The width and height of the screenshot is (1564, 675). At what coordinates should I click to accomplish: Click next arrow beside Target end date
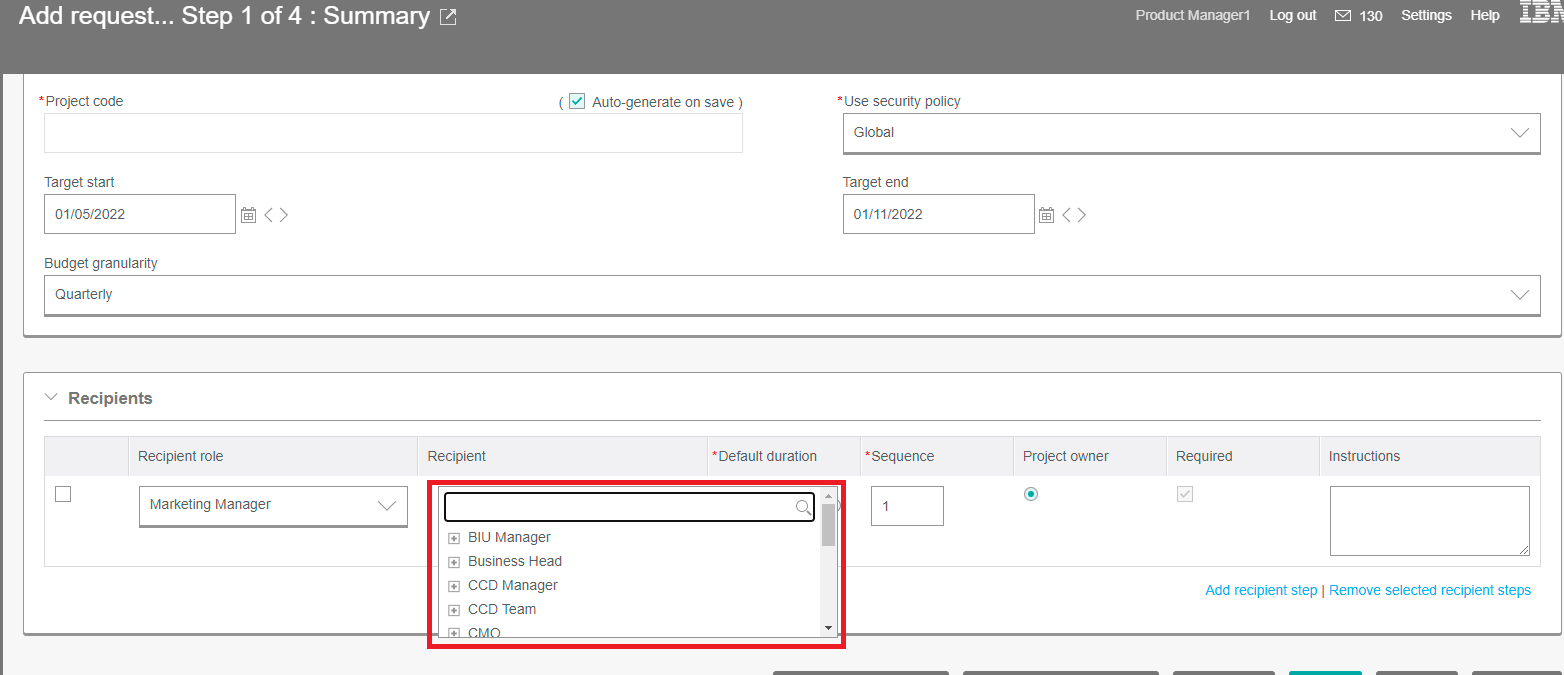[x=1082, y=215]
